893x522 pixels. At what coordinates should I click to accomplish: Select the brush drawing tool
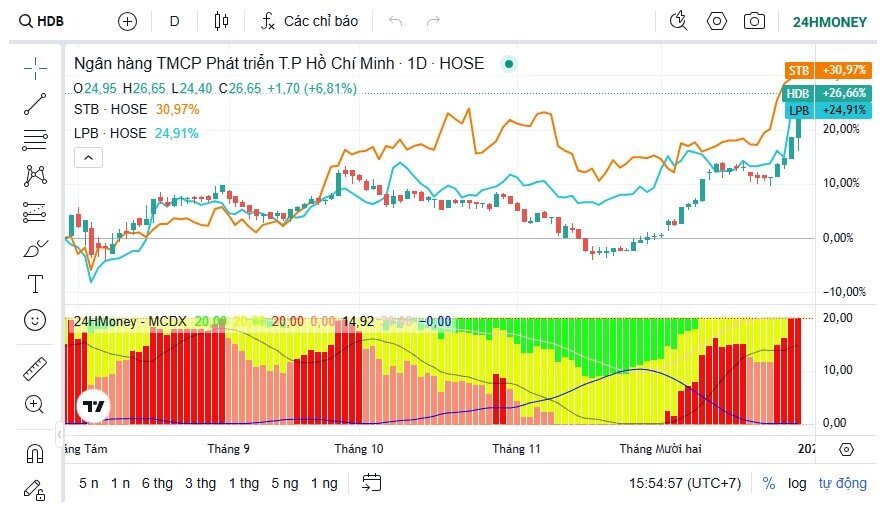35,248
